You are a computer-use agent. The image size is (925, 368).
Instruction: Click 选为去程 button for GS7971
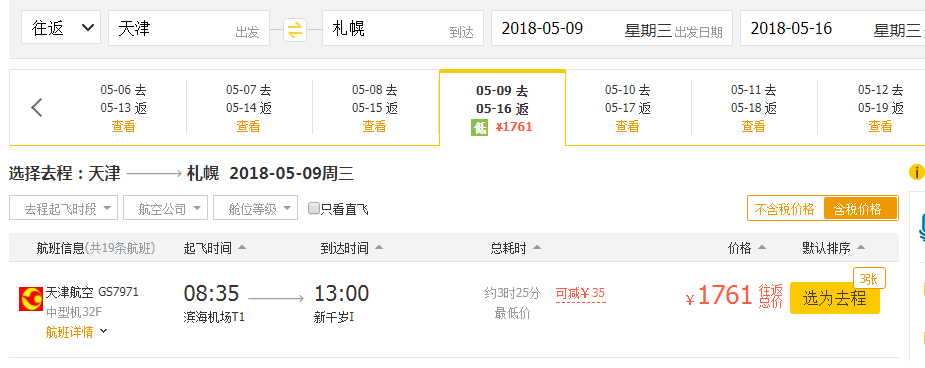pyautogui.click(x=834, y=298)
